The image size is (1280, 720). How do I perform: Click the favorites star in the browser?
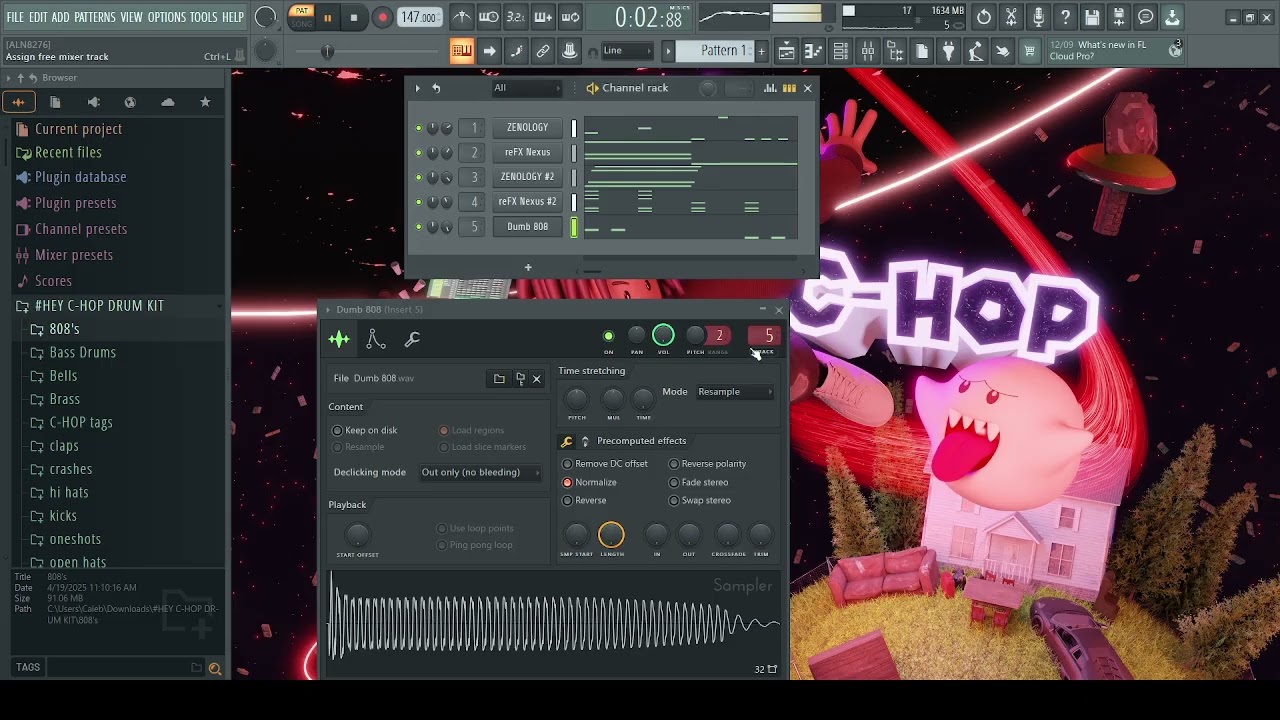(205, 102)
